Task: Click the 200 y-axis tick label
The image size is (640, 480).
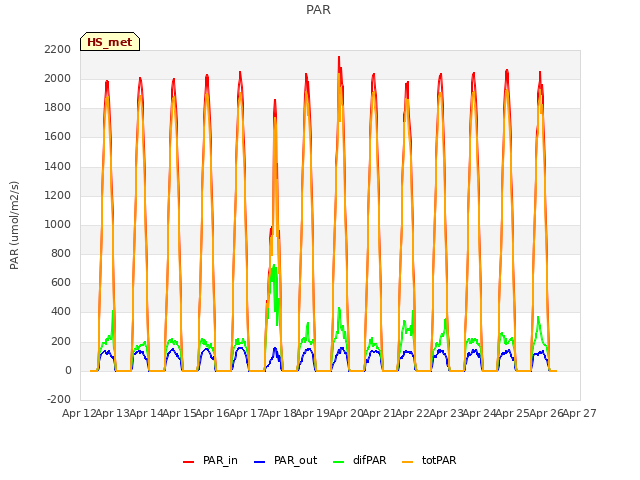Action: 61,342
